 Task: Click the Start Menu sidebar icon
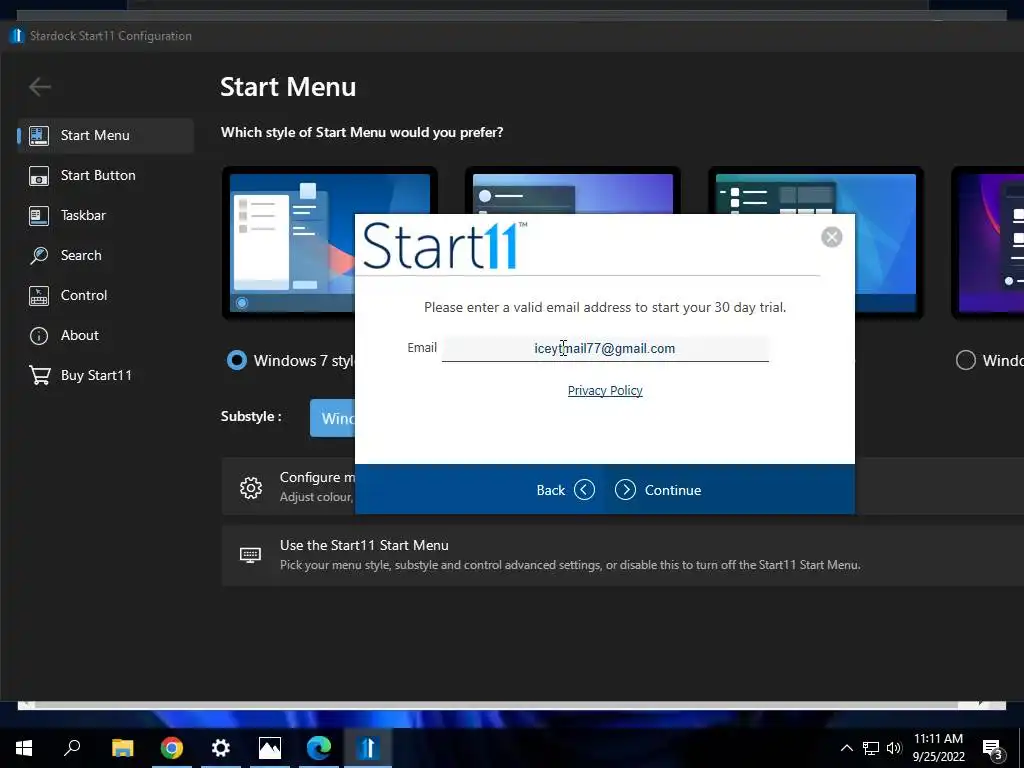[39, 136]
